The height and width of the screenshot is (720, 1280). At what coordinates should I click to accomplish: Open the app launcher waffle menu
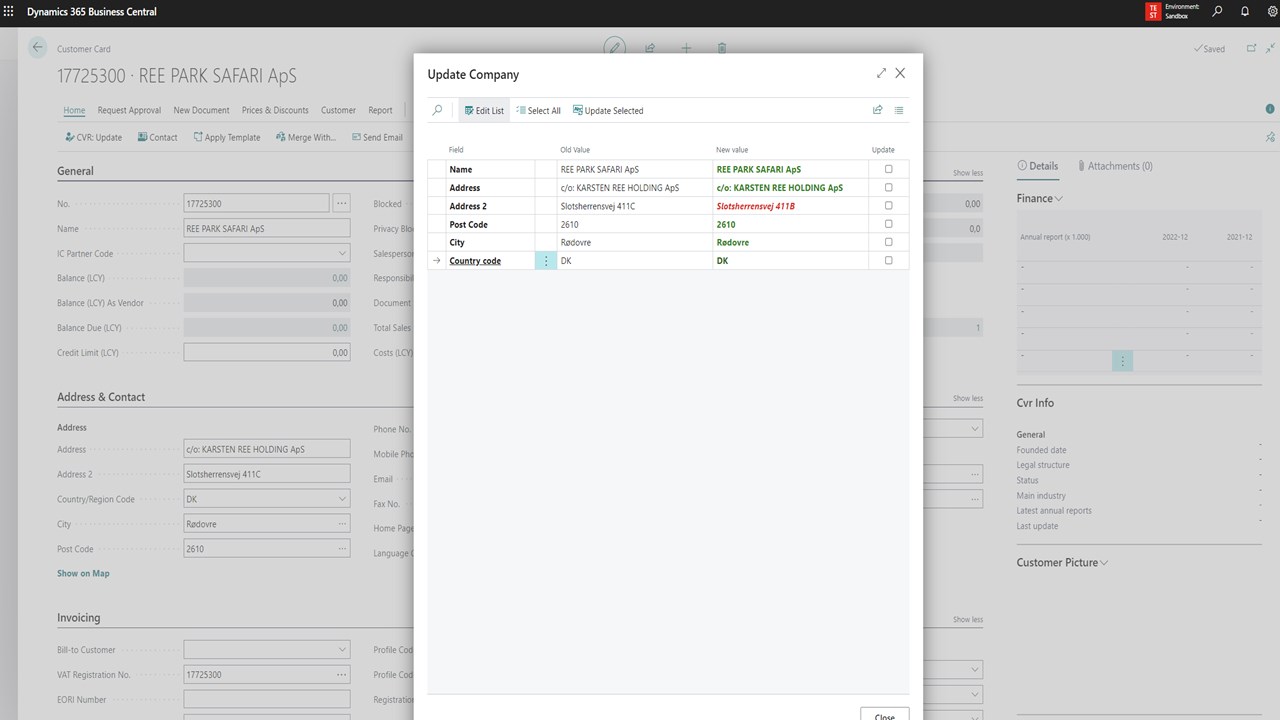click(9, 12)
